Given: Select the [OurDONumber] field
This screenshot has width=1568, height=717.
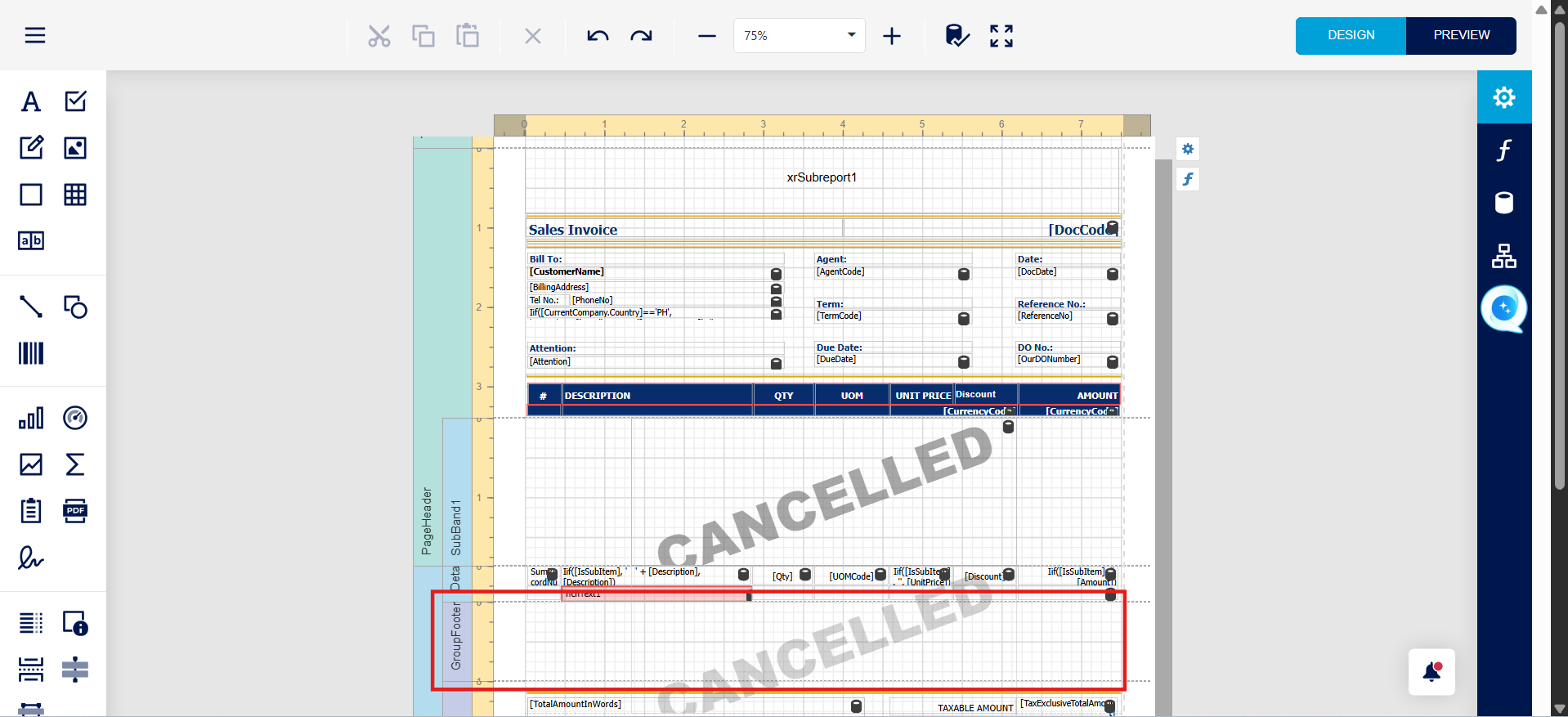Looking at the screenshot, I should point(1068,360).
